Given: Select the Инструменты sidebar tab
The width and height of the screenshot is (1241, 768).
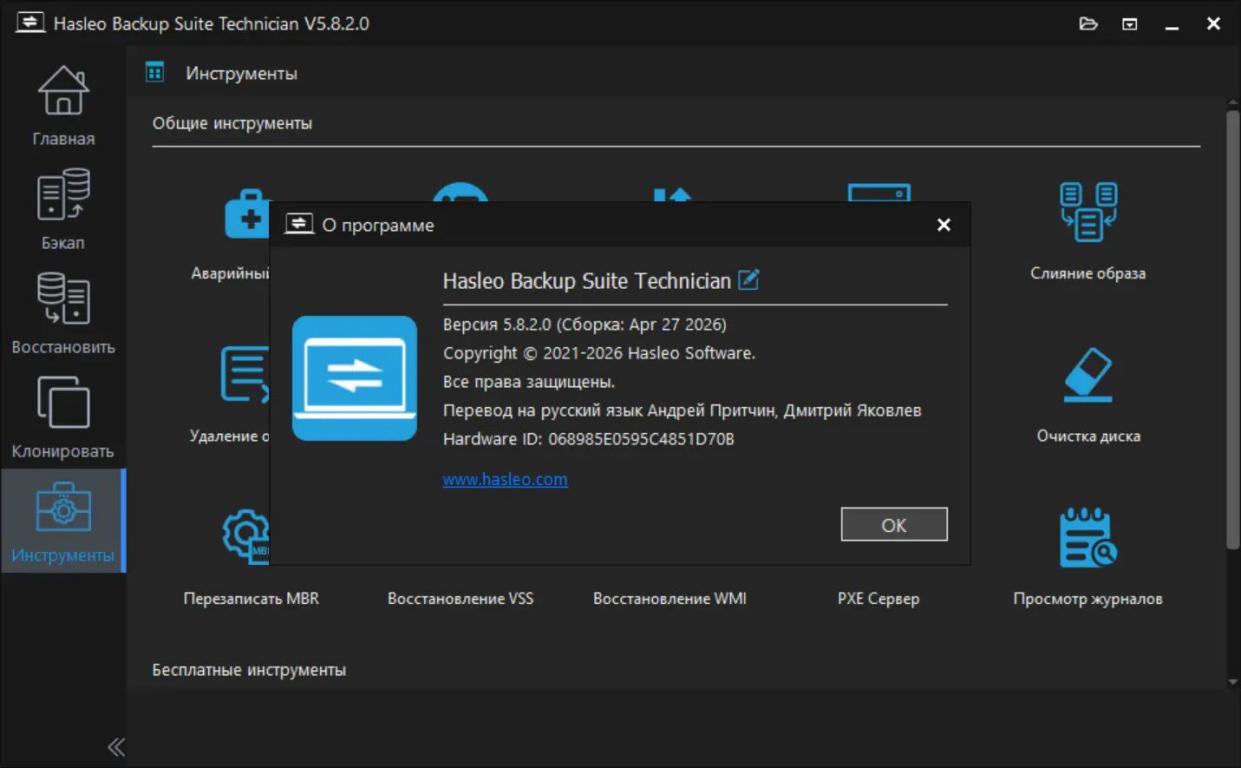Looking at the screenshot, I should coord(63,521).
